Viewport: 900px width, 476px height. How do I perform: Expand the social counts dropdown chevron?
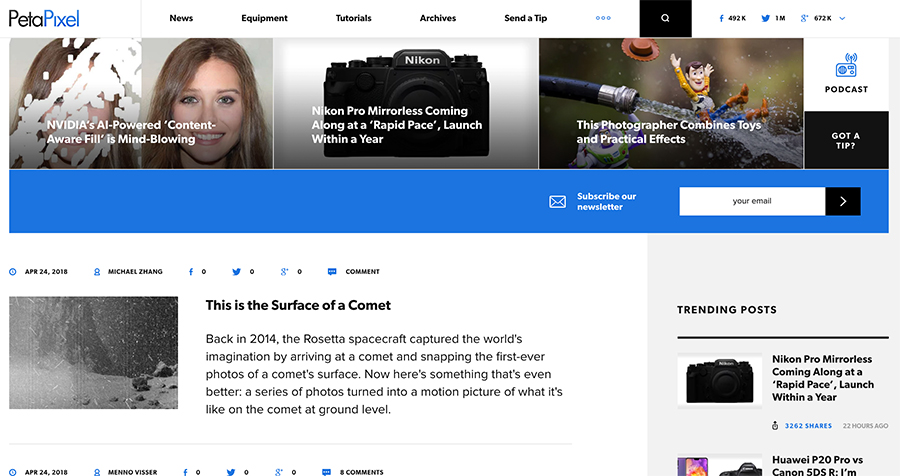[x=842, y=18]
